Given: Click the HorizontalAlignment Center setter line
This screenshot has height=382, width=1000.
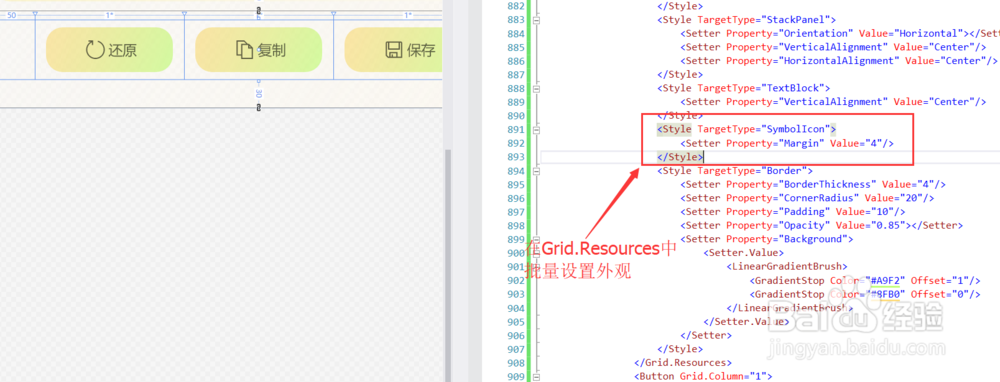Looking at the screenshot, I should pyautogui.click(x=839, y=61).
